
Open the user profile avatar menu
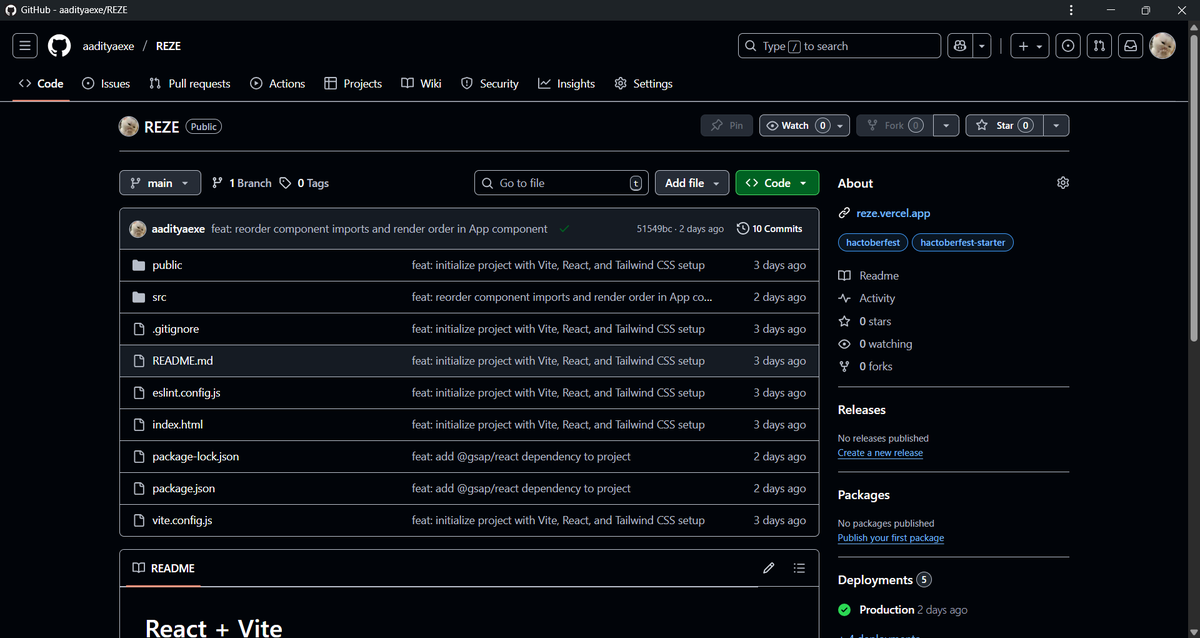[x=1162, y=46]
